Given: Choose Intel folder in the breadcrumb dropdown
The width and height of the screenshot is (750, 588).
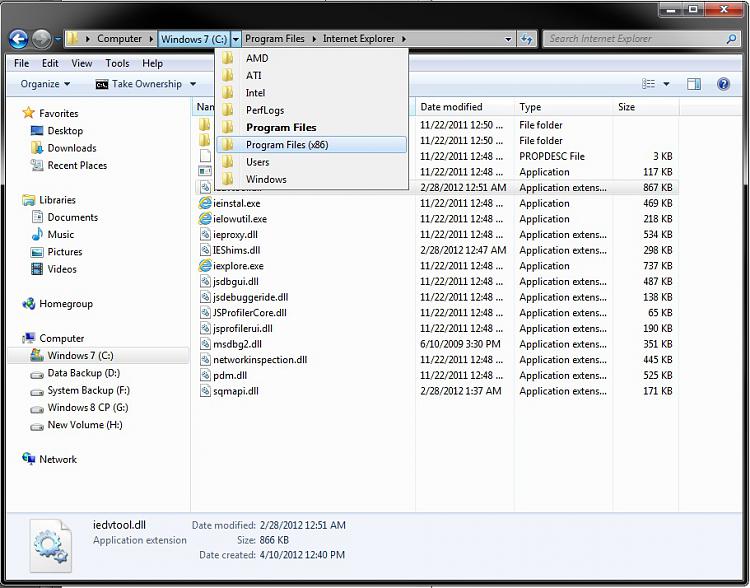Looking at the screenshot, I should coord(311,92).
